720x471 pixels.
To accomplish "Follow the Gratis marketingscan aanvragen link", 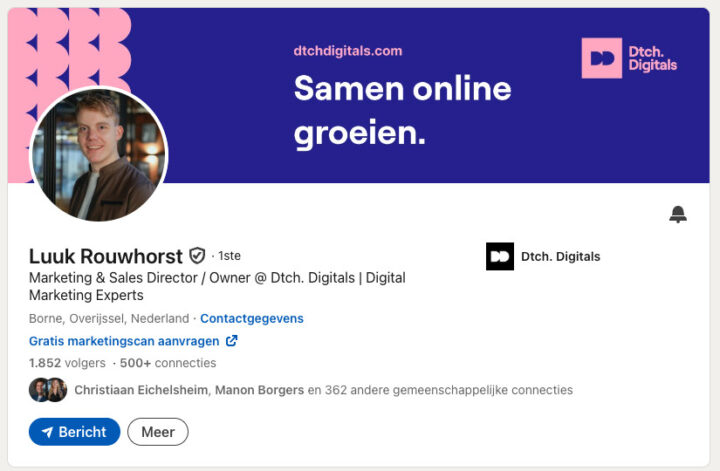I will 124,341.
